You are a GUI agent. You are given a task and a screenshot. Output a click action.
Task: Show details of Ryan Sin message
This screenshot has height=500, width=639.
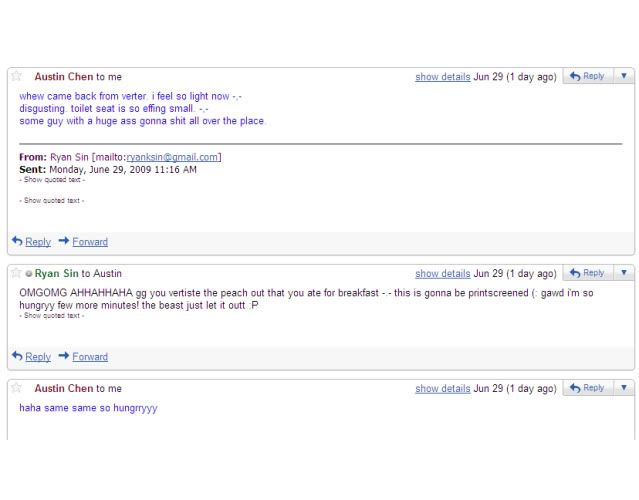pyautogui.click(x=442, y=274)
